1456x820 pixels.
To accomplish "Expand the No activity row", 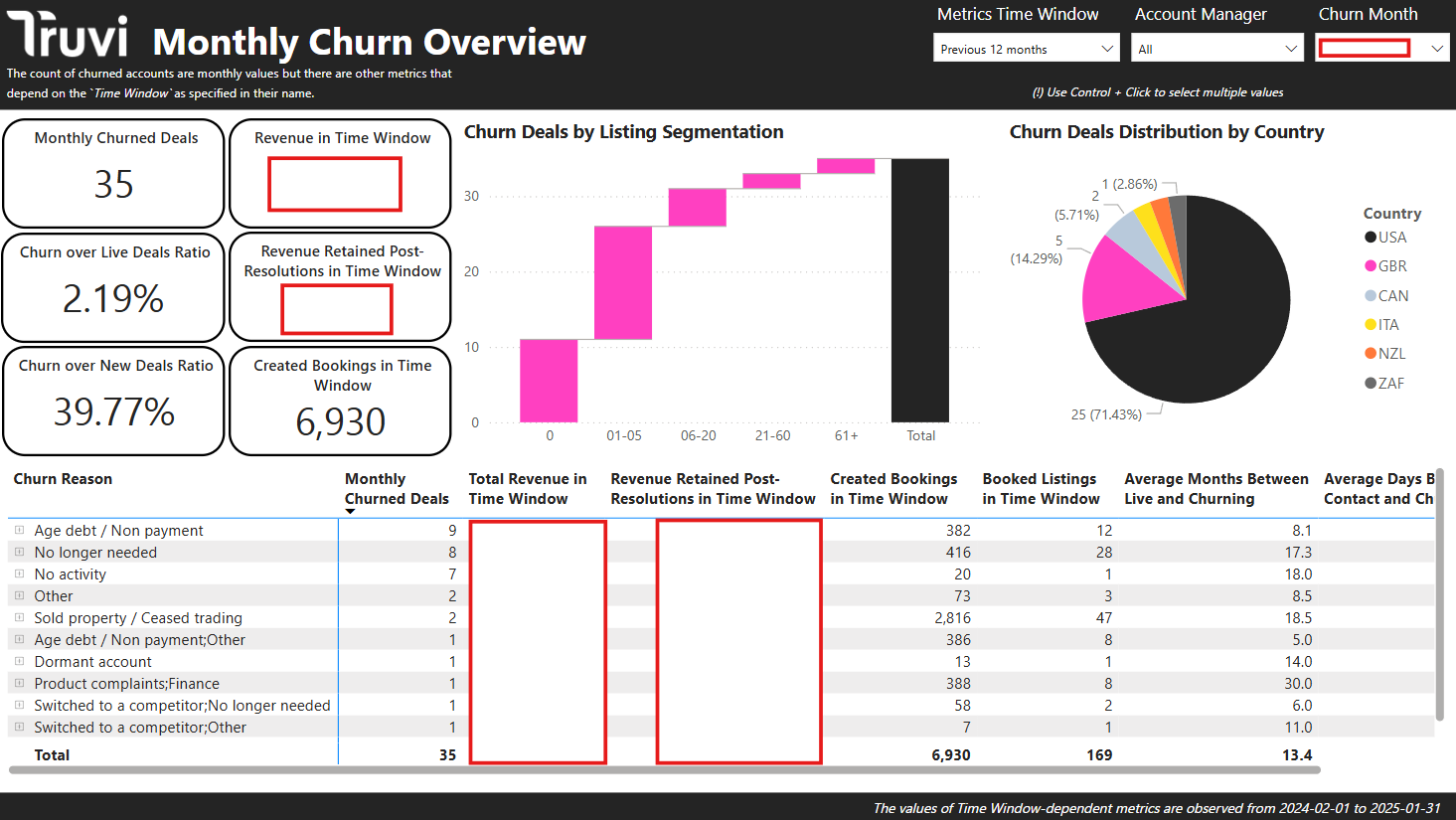I will [x=19, y=574].
